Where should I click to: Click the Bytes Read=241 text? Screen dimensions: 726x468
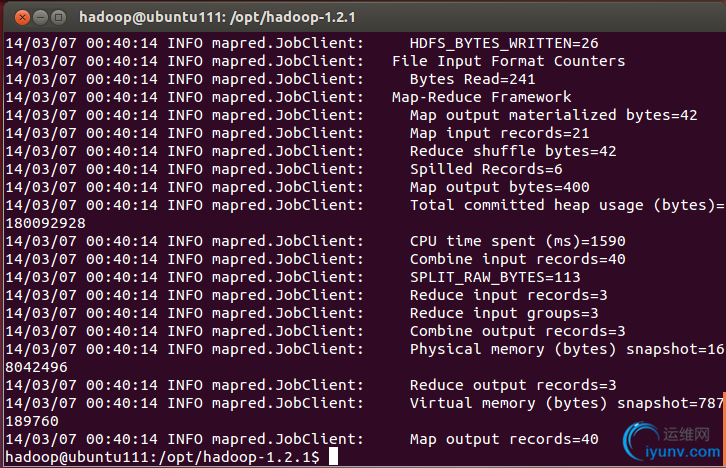click(x=472, y=79)
